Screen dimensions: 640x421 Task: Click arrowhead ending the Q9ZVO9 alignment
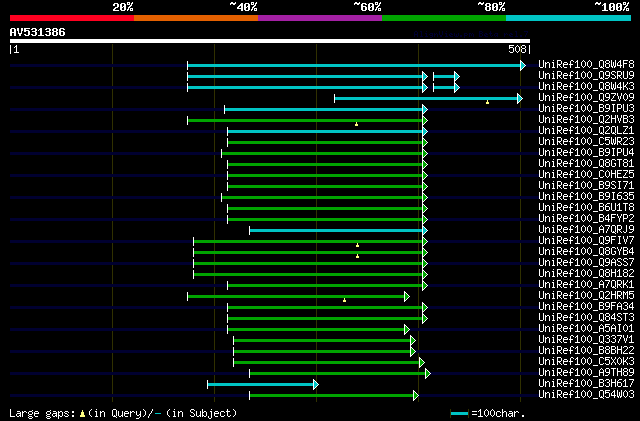(x=520, y=98)
